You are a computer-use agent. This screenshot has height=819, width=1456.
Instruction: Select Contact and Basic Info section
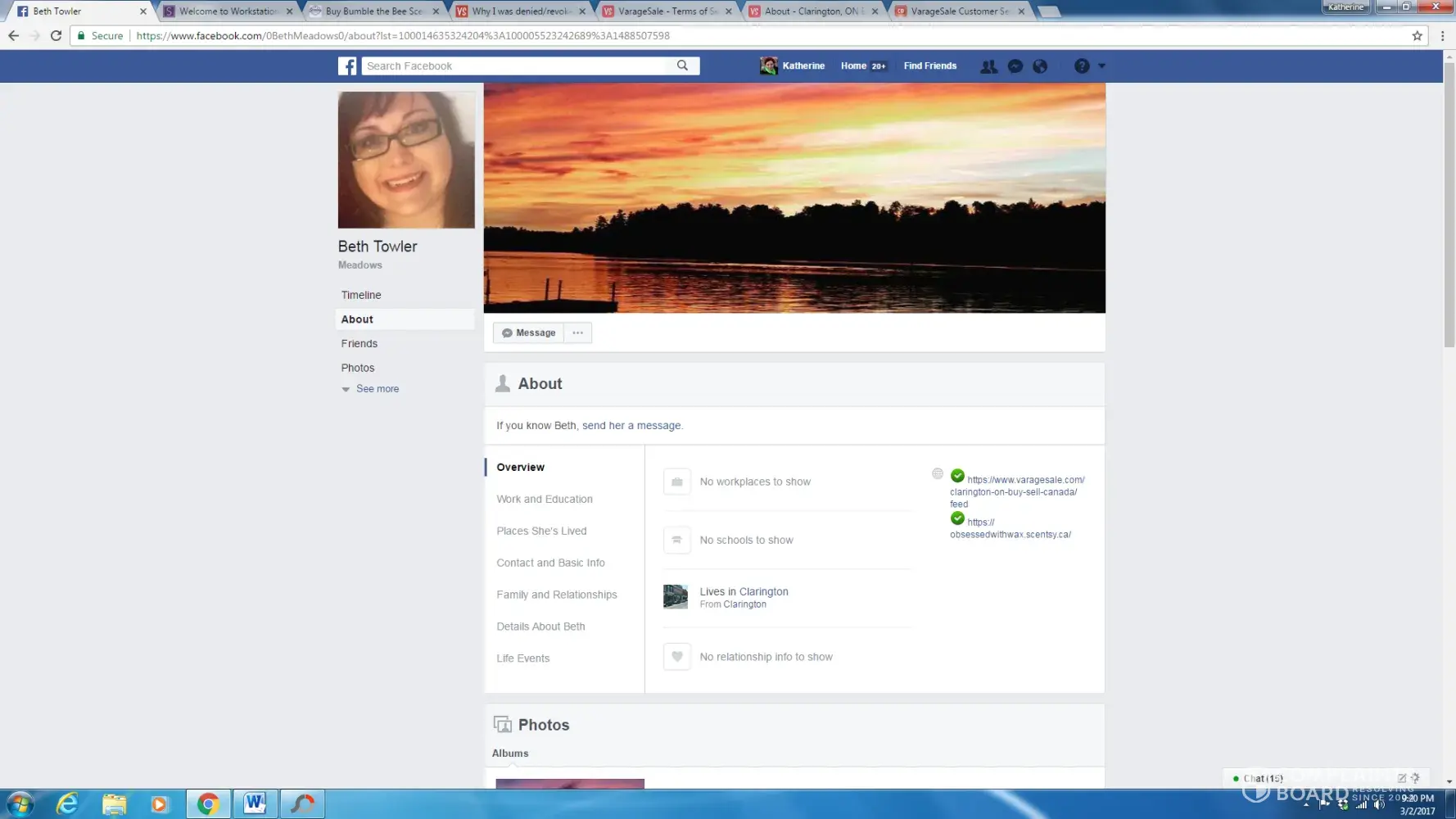pos(550,563)
